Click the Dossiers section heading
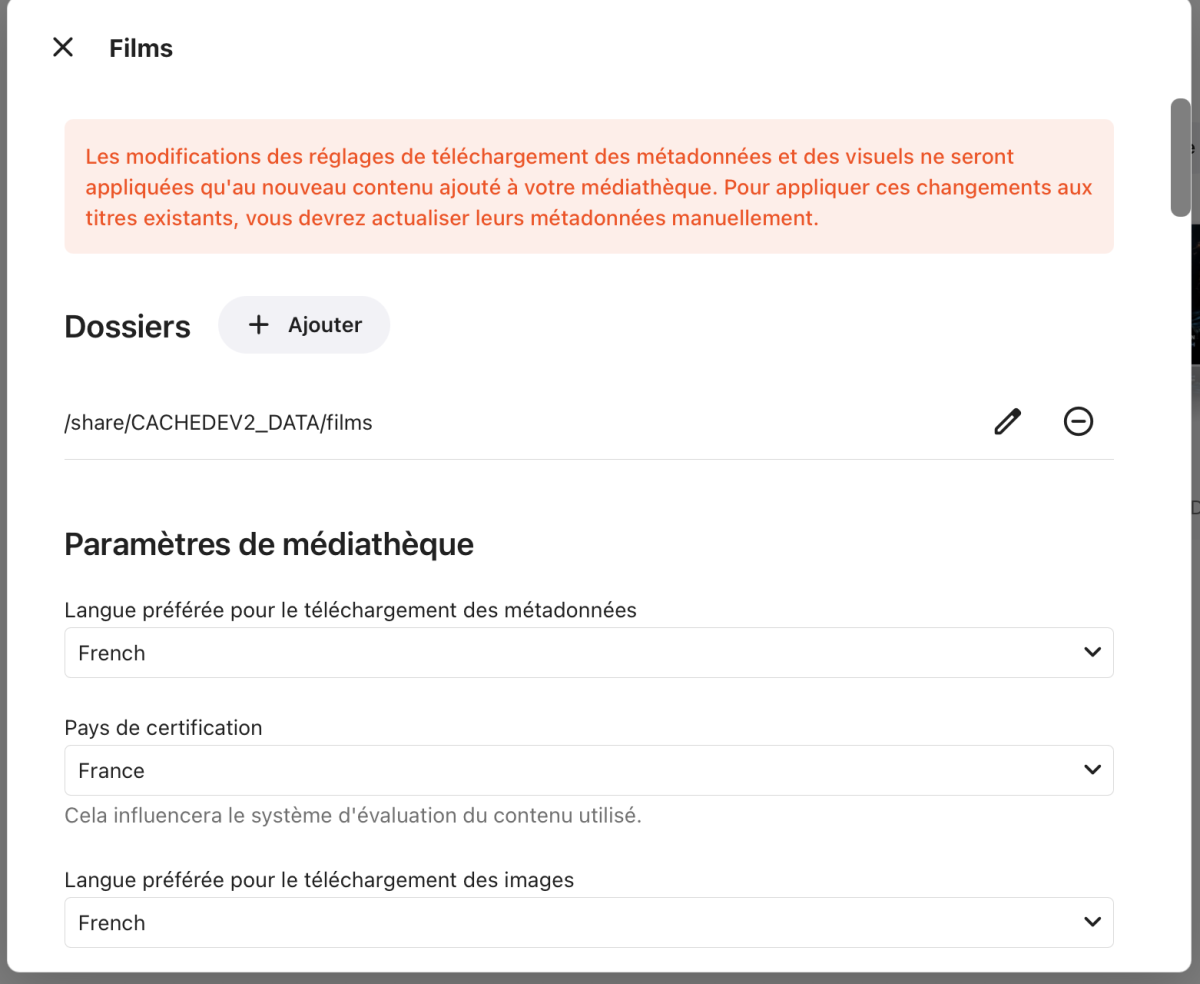 [x=127, y=325]
